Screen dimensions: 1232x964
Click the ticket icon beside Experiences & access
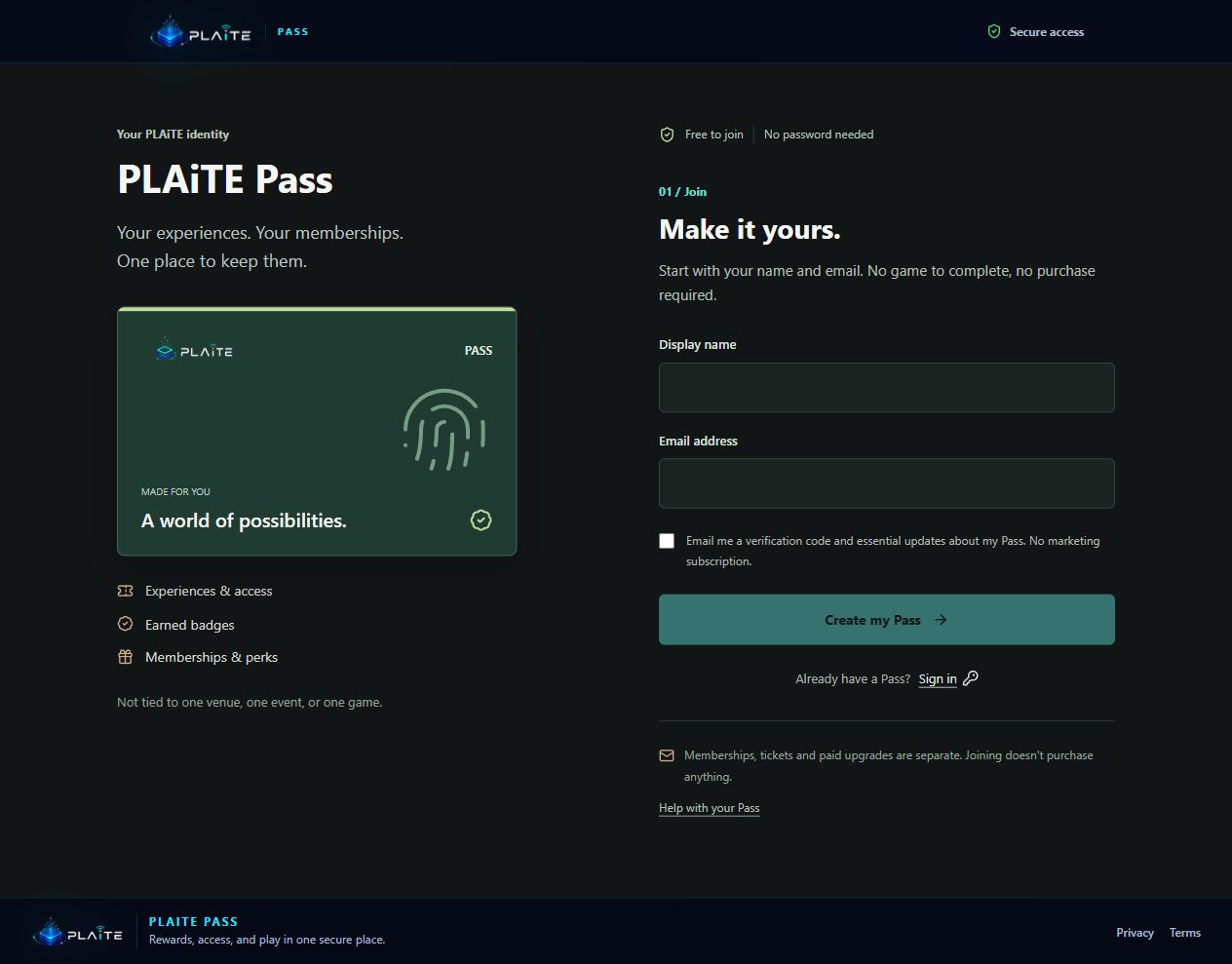(x=125, y=591)
